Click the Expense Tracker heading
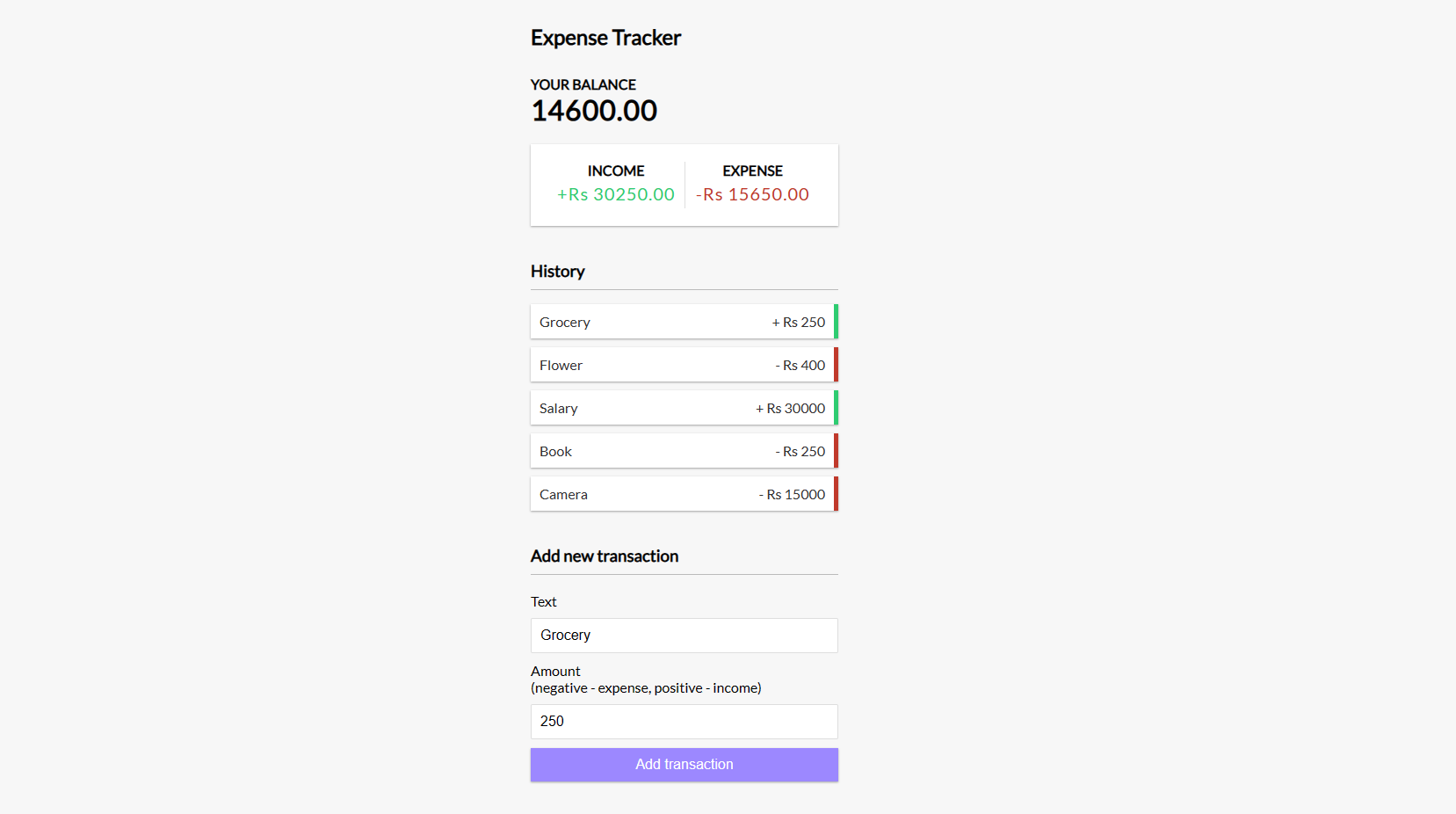The height and width of the screenshot is (814, 1456). tap(605, 38)
